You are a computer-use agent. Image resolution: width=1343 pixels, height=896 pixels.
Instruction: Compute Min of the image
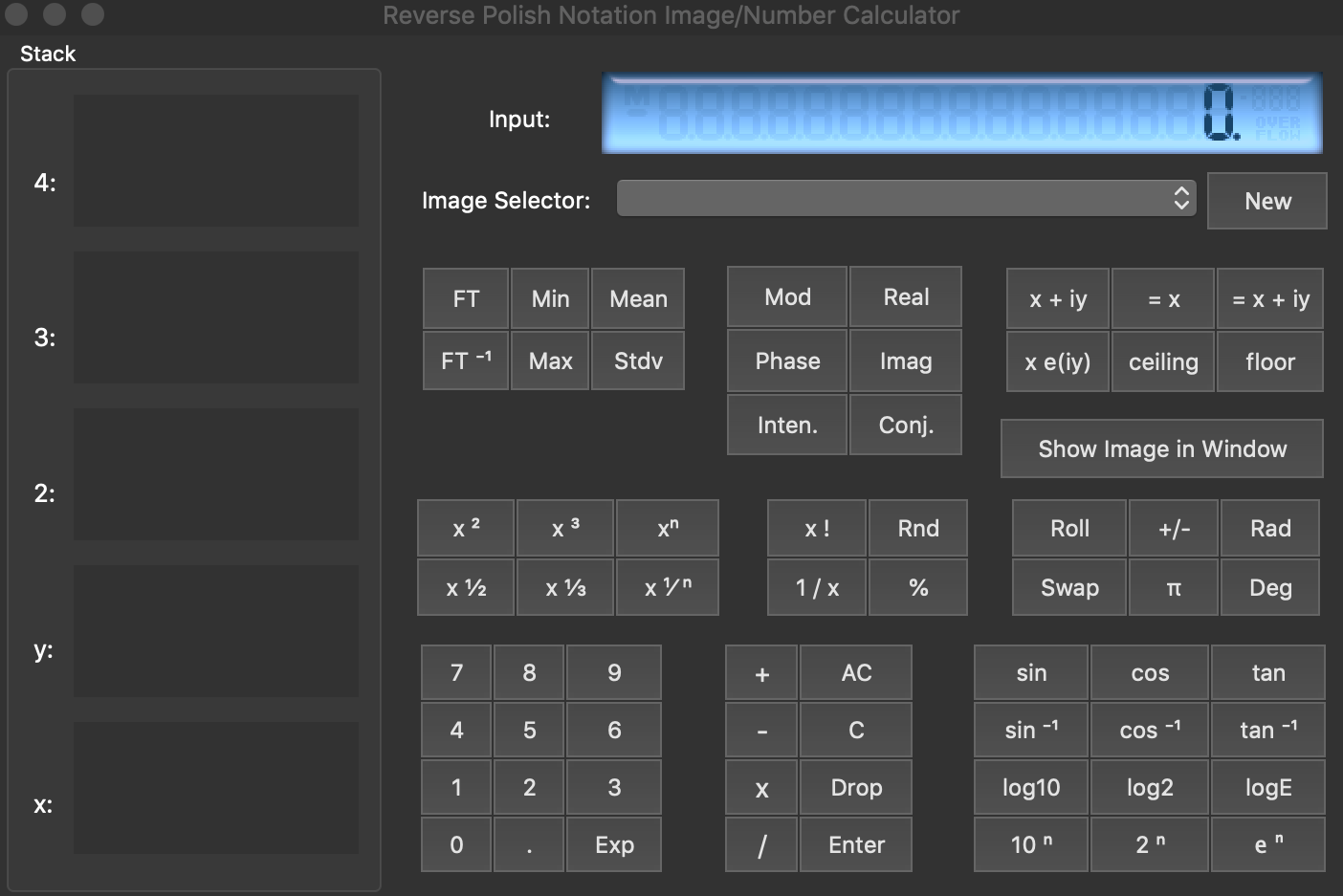coord(551,298)
